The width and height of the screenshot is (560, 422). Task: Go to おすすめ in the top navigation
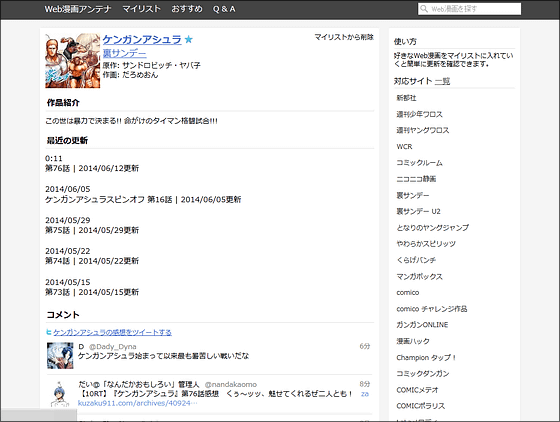pos(187,9)
